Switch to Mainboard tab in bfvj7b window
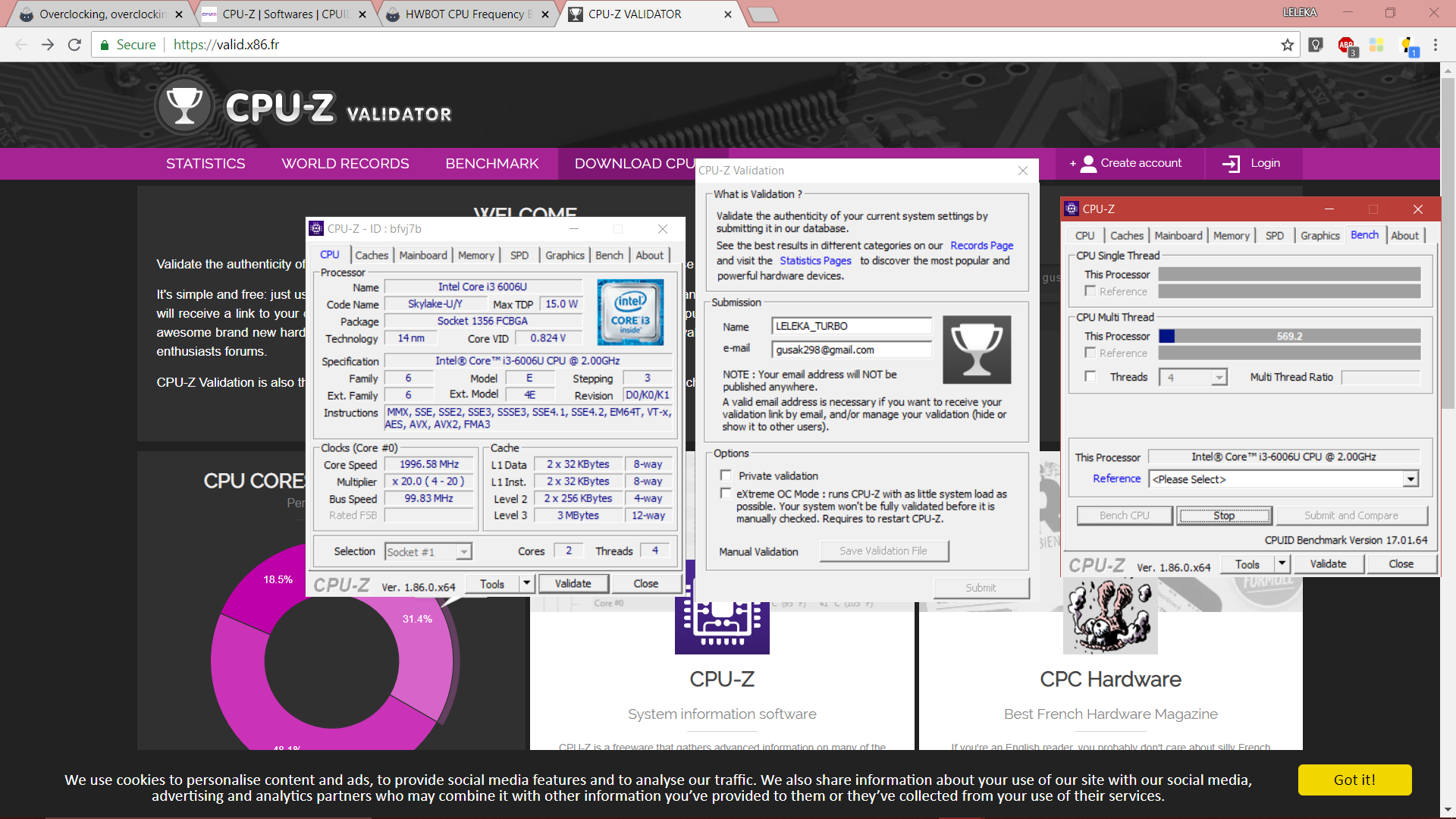 pyautogui.click(x=423, y=256)
